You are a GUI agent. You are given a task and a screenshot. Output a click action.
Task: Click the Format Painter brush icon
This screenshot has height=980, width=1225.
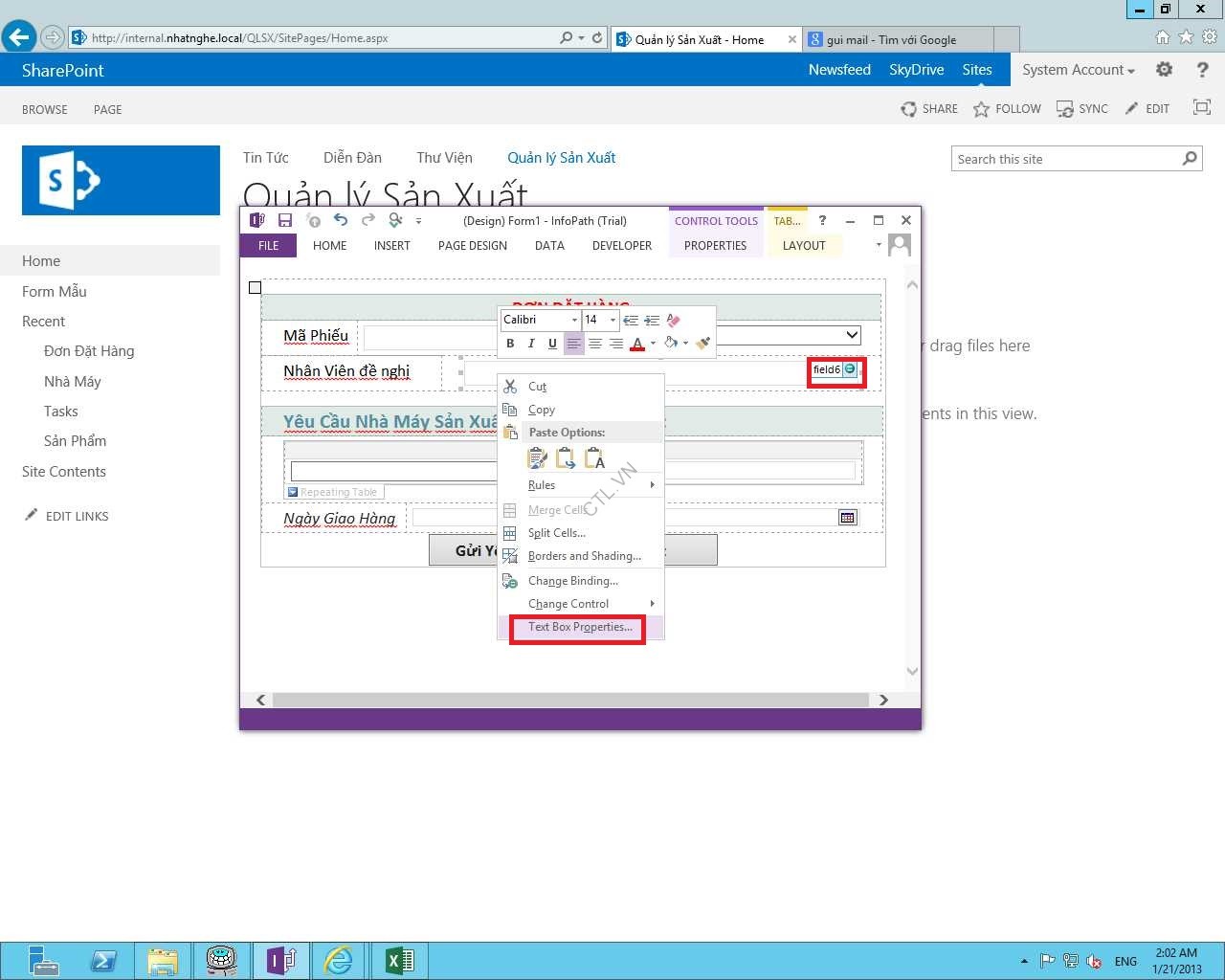[x=703, y=344]
